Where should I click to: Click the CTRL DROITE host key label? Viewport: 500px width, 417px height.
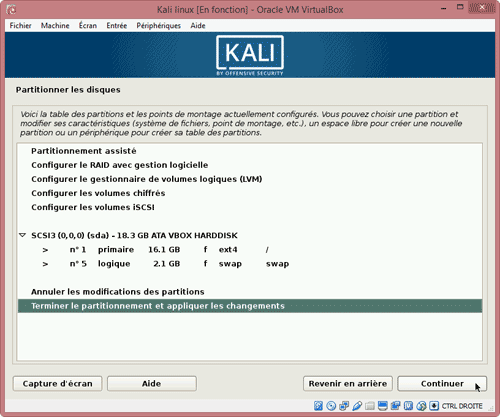pos(462,406)
